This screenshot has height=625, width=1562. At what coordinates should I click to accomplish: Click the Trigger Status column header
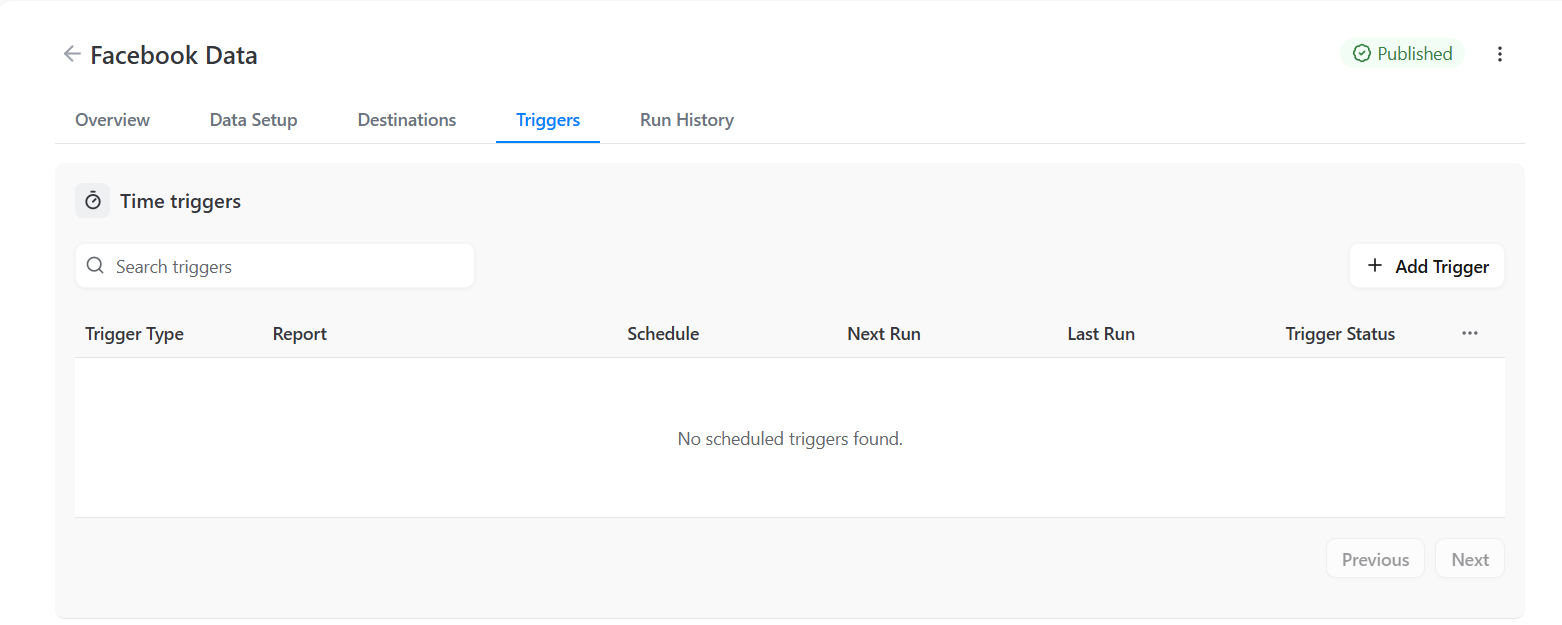tap(1340, 334)
